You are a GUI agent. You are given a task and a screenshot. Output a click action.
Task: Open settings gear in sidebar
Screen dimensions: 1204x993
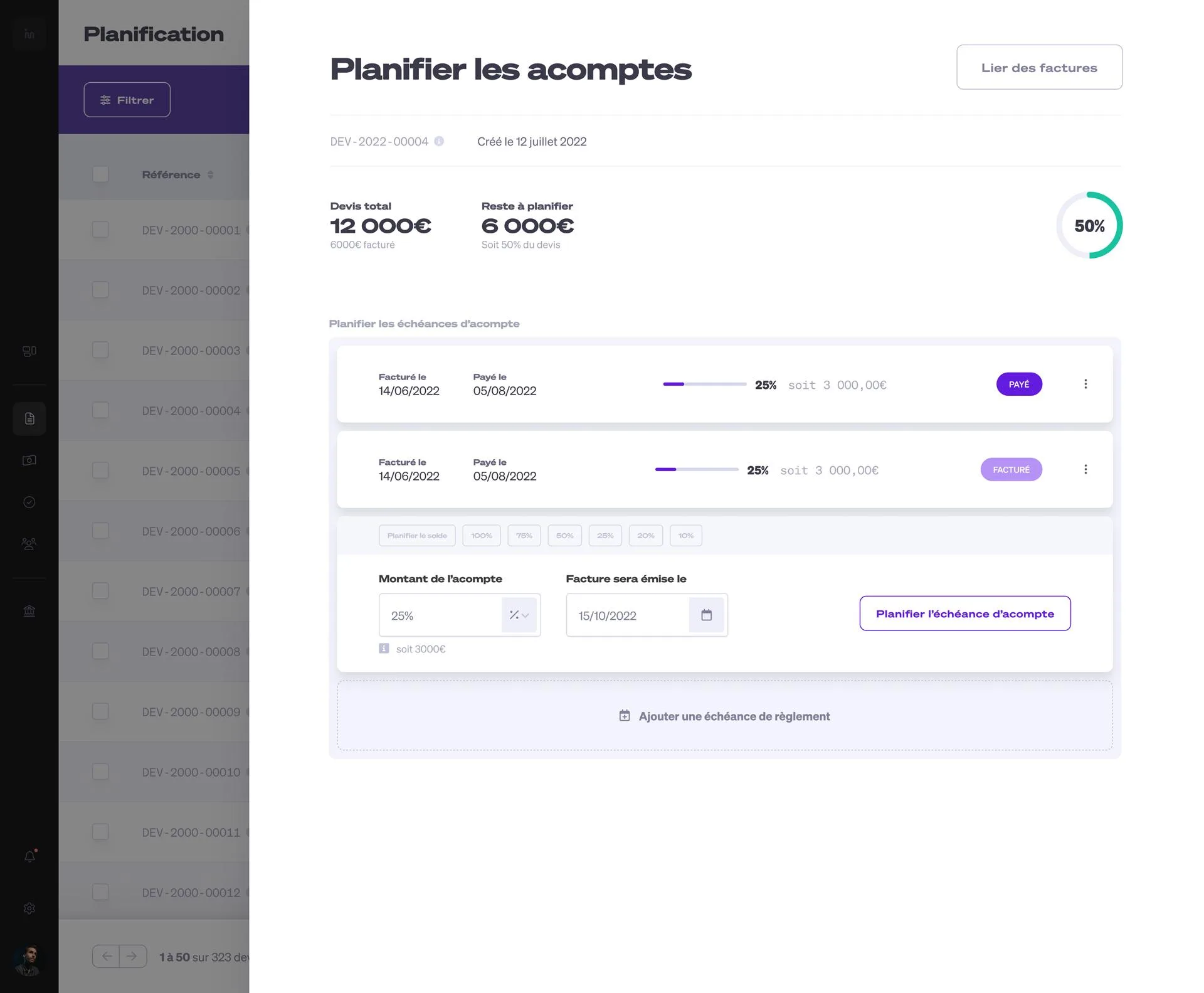[29, 908]
